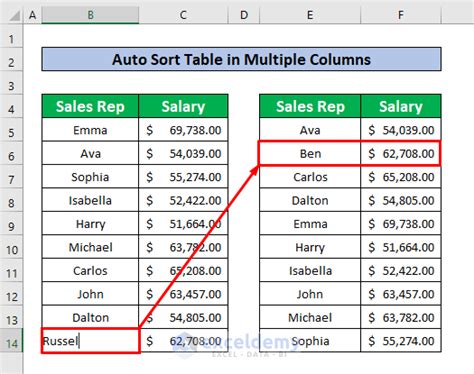474x374 pixels.
Task: Select cell 'Emma' in column B
Action: click(90, 130)
